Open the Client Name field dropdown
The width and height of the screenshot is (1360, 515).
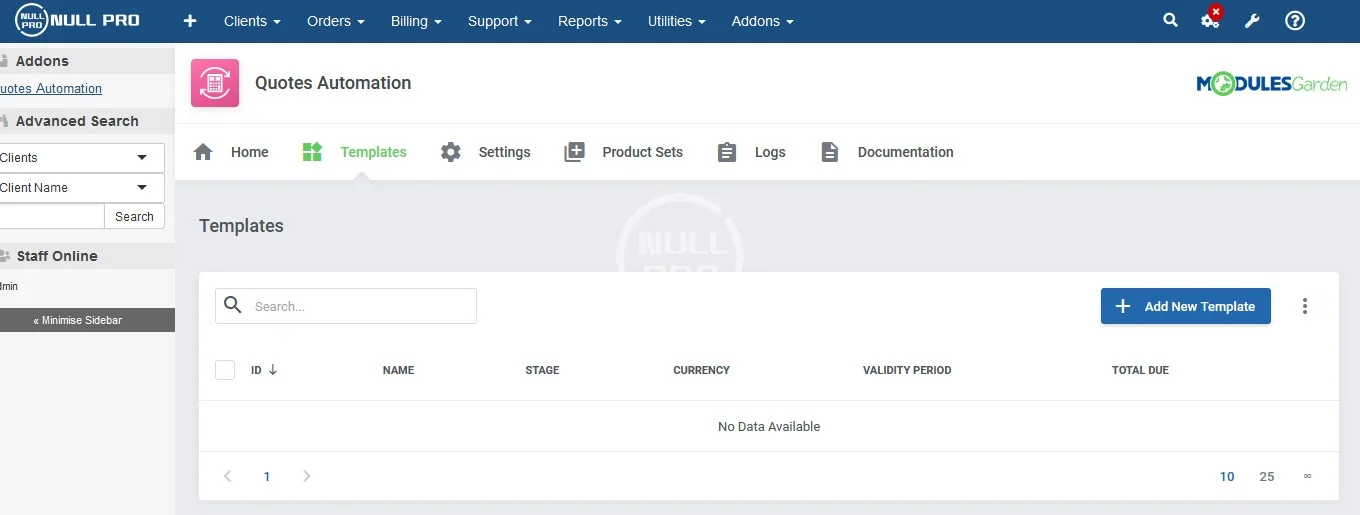coord(80,187)
